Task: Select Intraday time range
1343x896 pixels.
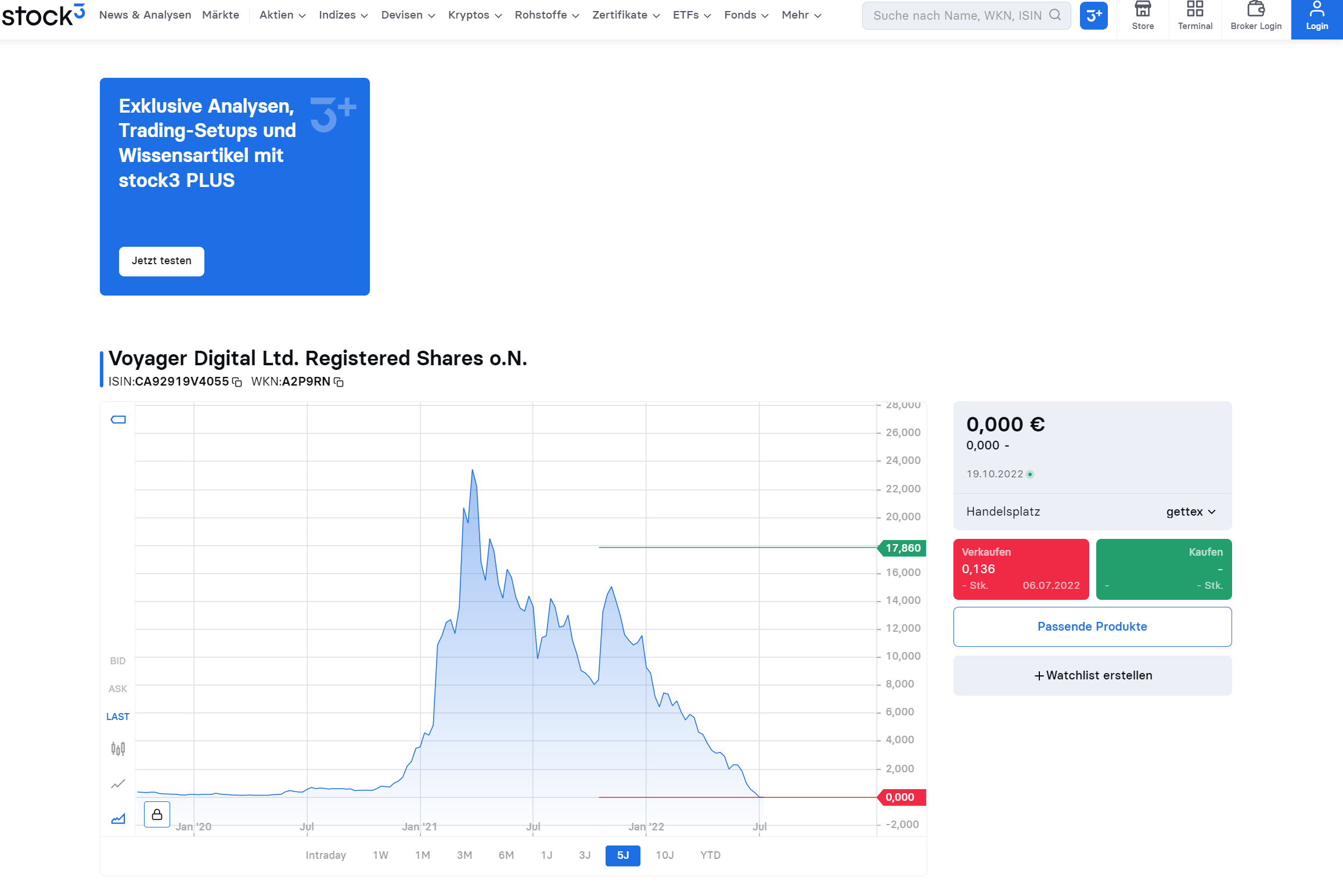Action: coord(326,855)
